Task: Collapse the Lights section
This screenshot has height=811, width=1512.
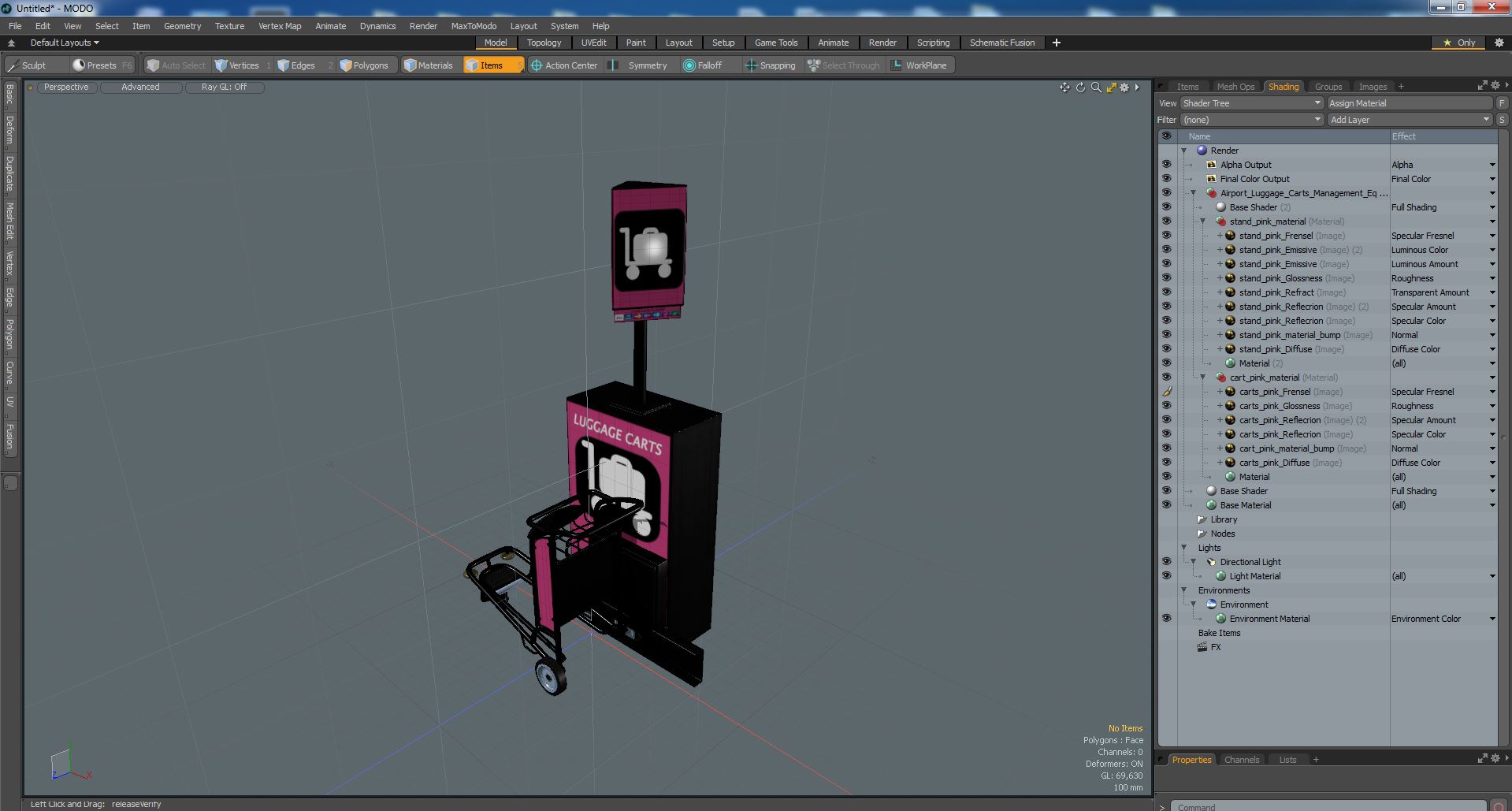Action: 1183,548
